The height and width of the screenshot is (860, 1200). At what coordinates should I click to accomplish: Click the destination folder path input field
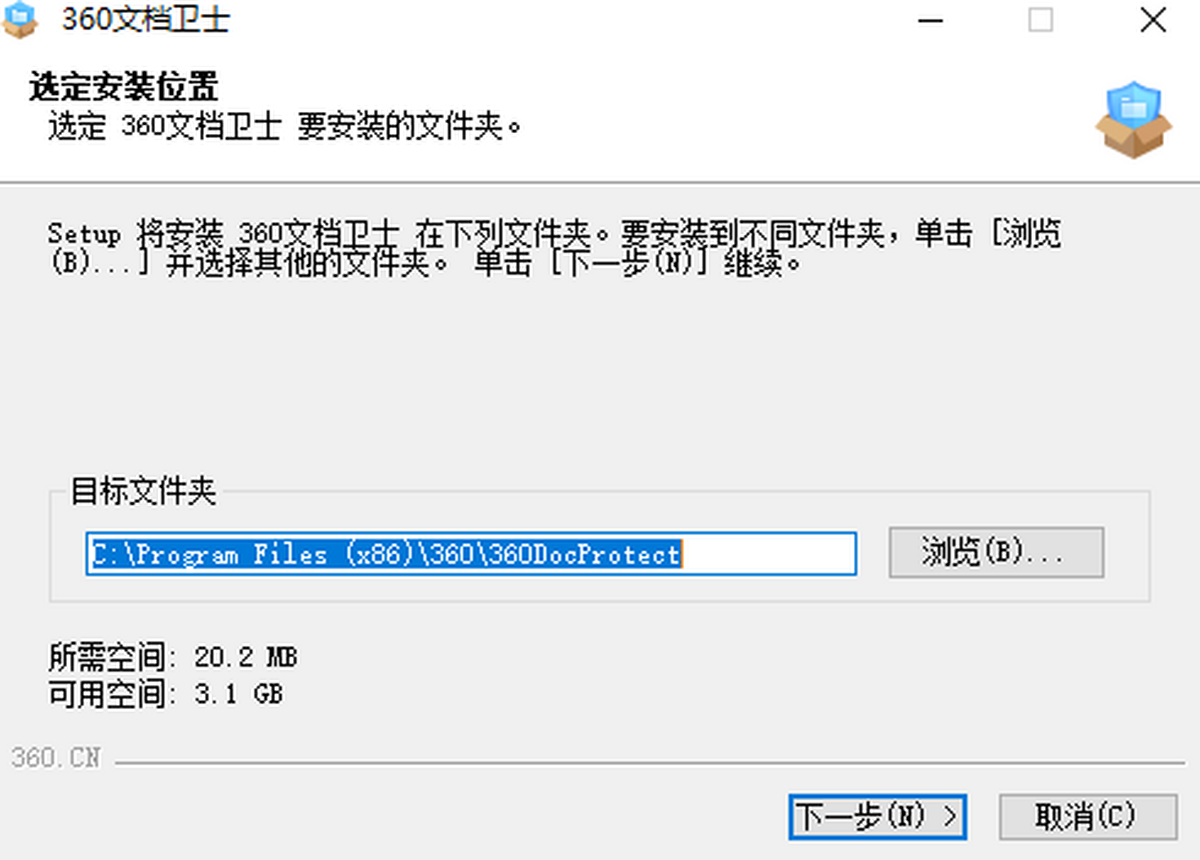click(471, 554)
